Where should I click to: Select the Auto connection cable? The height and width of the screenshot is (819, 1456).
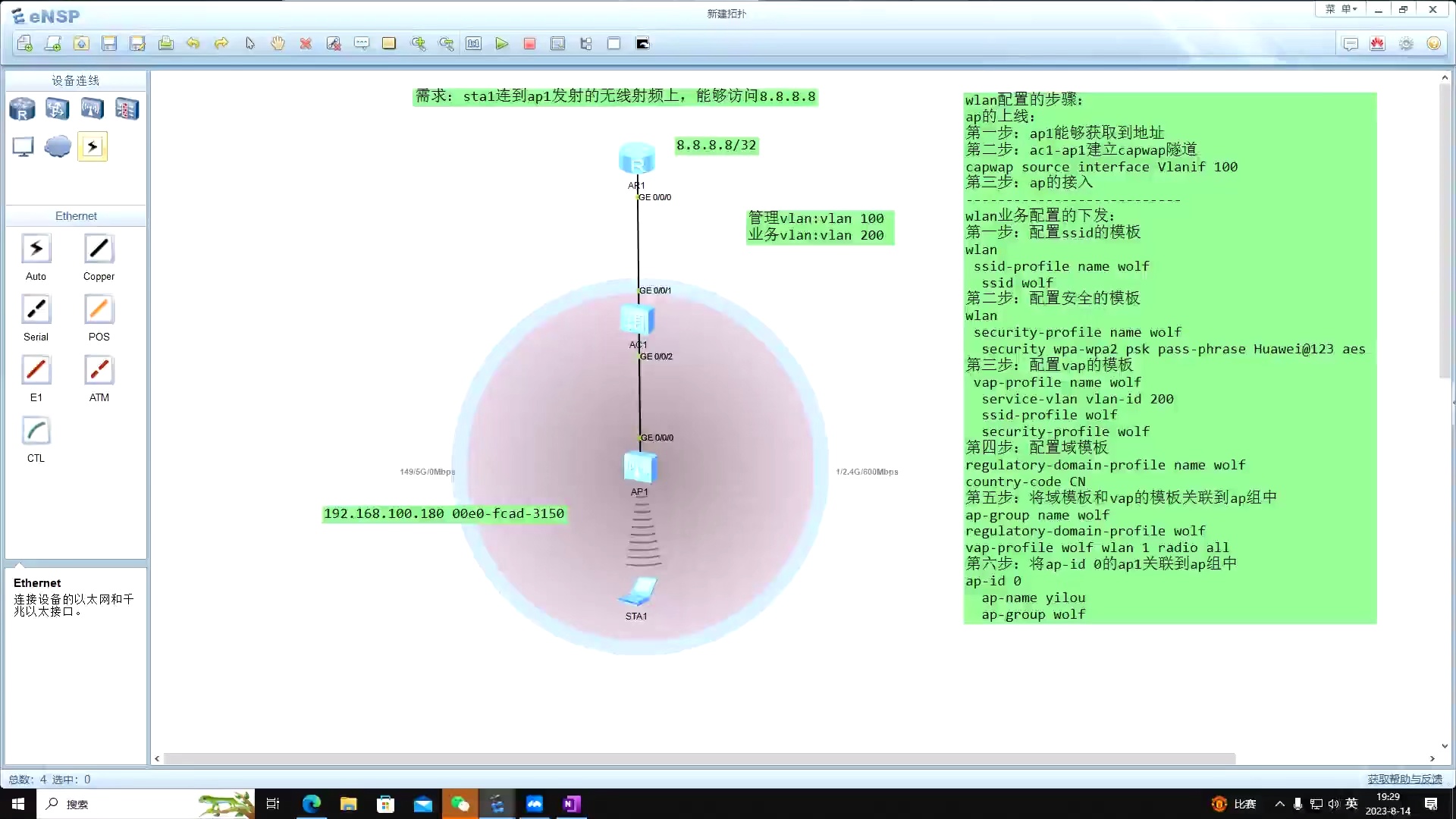click(x=36, y=249)
